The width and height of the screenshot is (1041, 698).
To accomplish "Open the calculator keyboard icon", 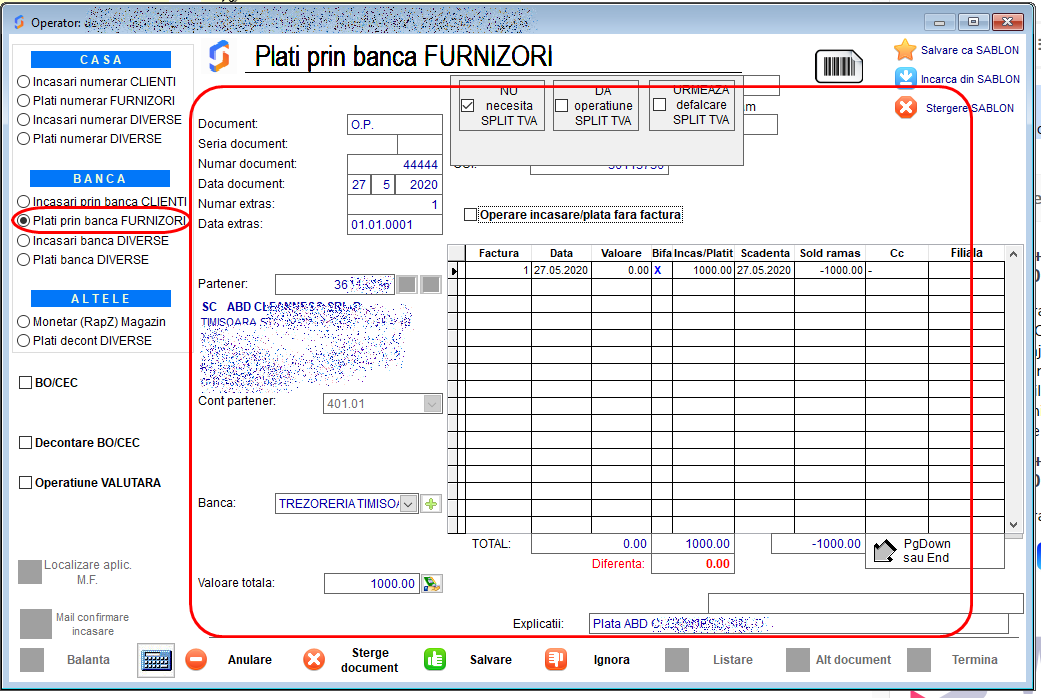I will point(156,660).
